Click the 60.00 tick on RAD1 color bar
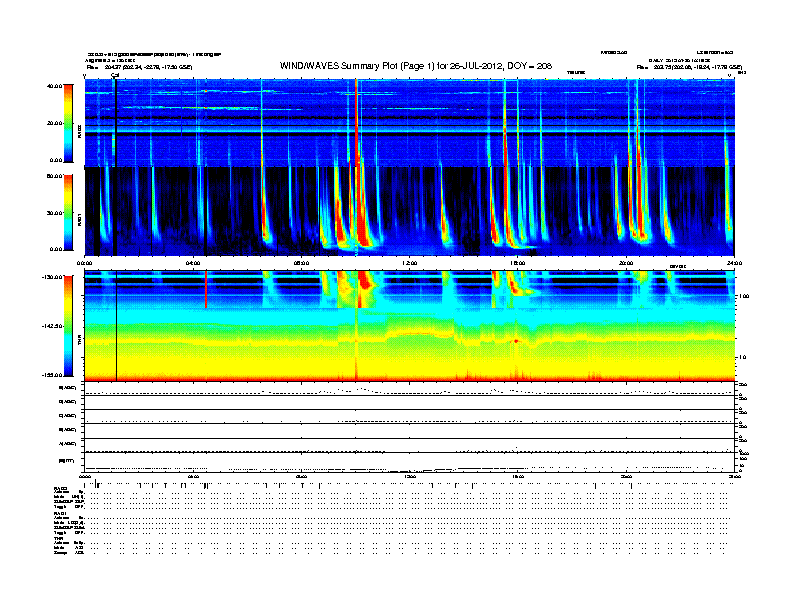This screenshot has height=612, width=792. [x=55, y=176]
